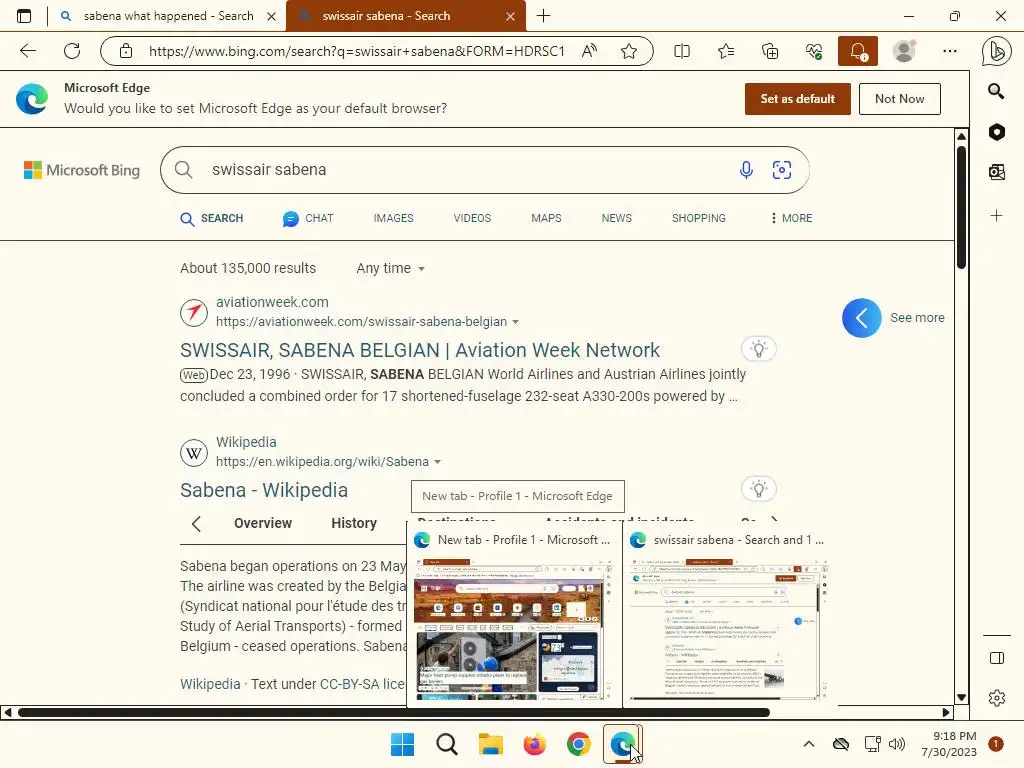
Task: Search using an image camera icon
Action: tap(782, 170)
